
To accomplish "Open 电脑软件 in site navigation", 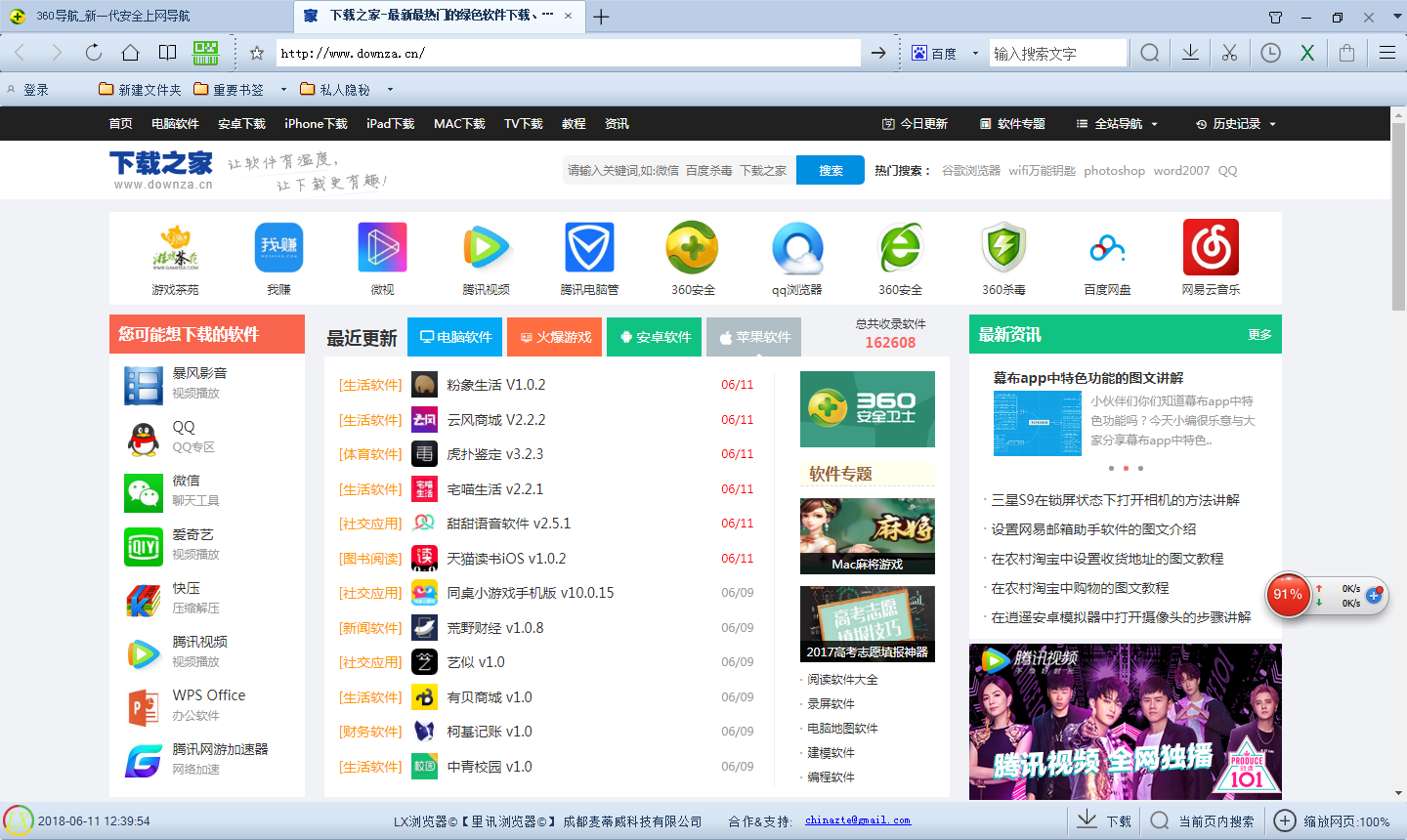I will (175, 124).
